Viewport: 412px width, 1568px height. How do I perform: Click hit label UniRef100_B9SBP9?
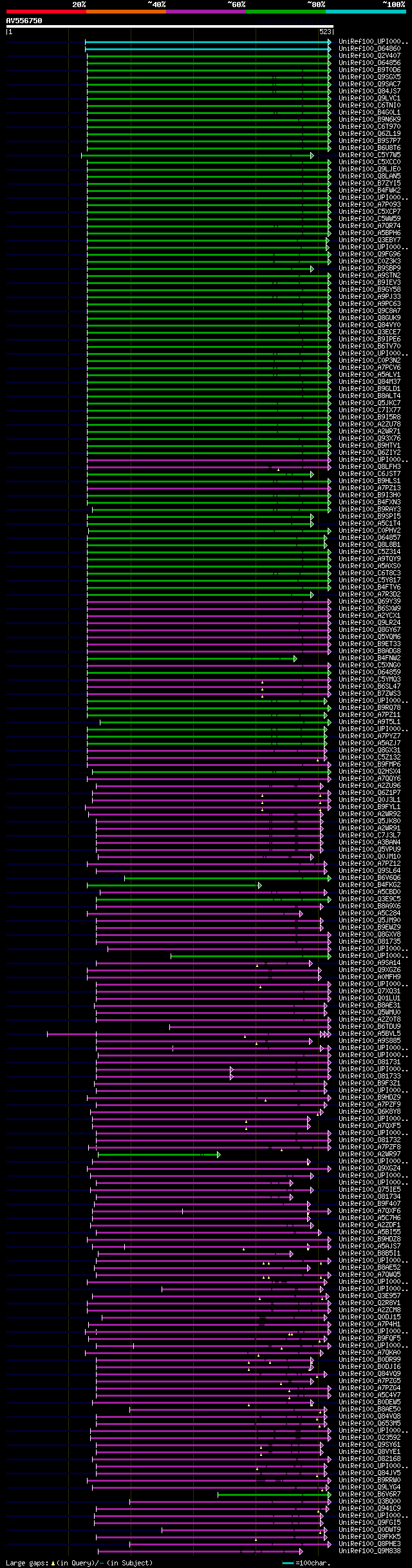(370, 268)
